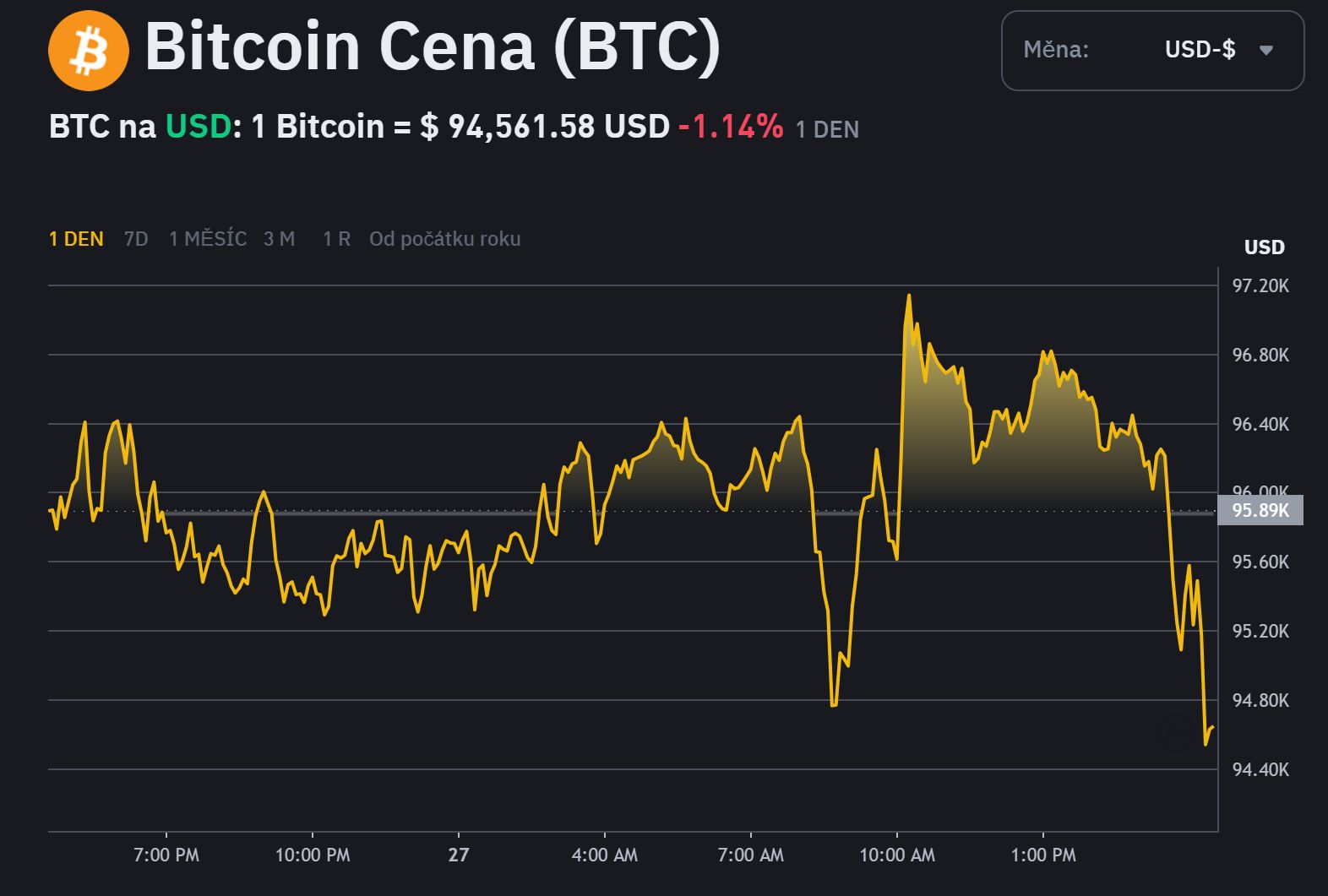This screenshot has height=896, width=1328.
Task: Select the Od počátku roku range
Action: coord(444,239)
